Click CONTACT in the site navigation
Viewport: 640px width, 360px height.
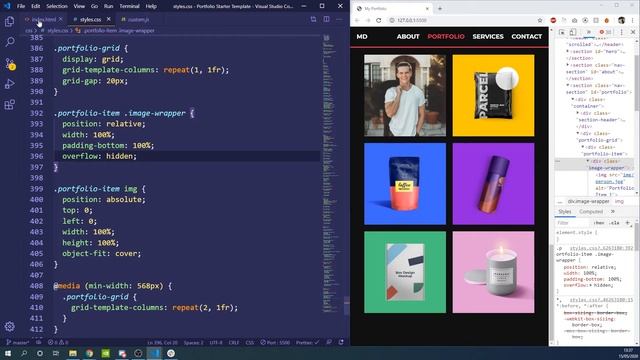tap(527, 37)
